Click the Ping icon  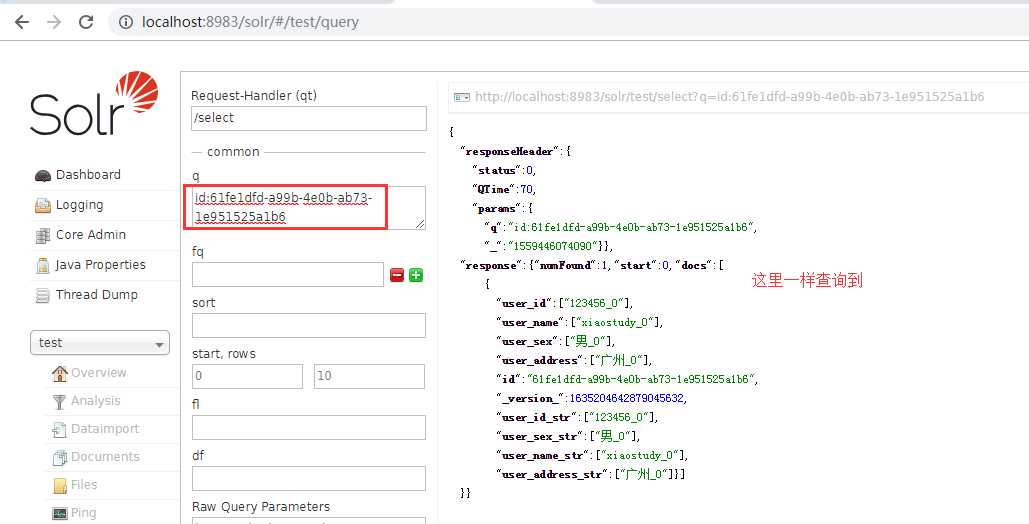point(60,513)
